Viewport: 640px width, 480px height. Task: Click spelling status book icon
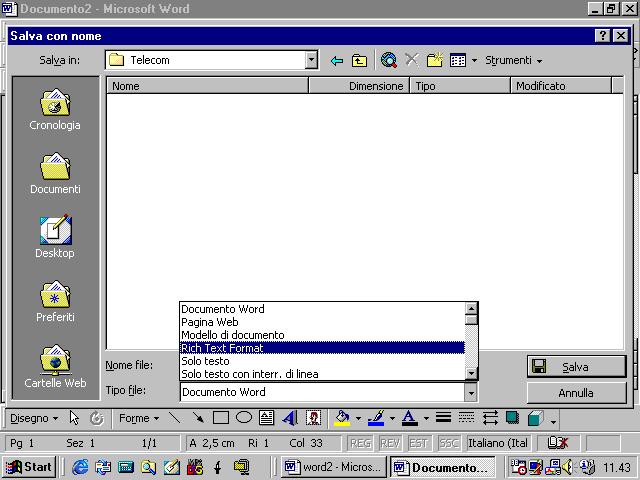pos(558,443)
